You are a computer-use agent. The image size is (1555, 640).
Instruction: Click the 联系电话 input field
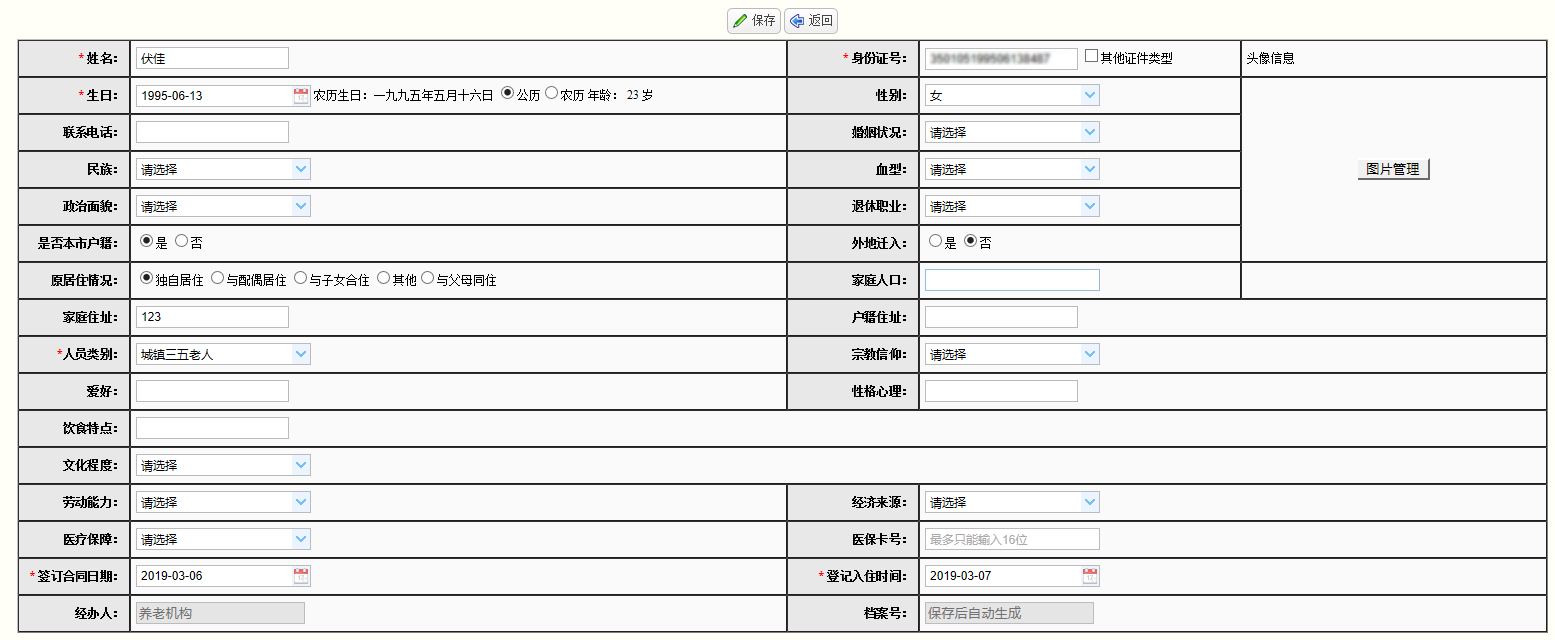[x=212, y=133]
